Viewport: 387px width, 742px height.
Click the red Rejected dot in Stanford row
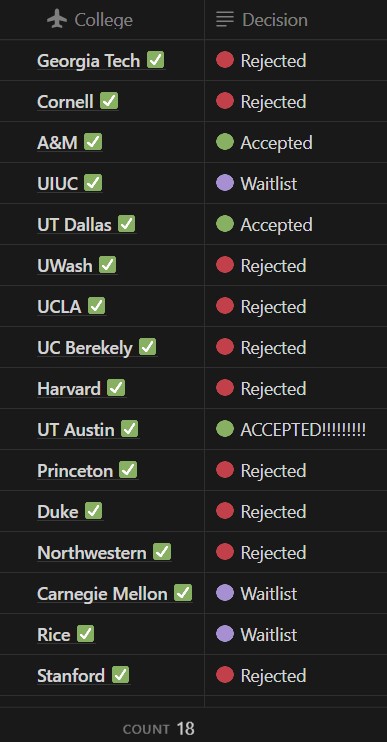pos(225,675)
